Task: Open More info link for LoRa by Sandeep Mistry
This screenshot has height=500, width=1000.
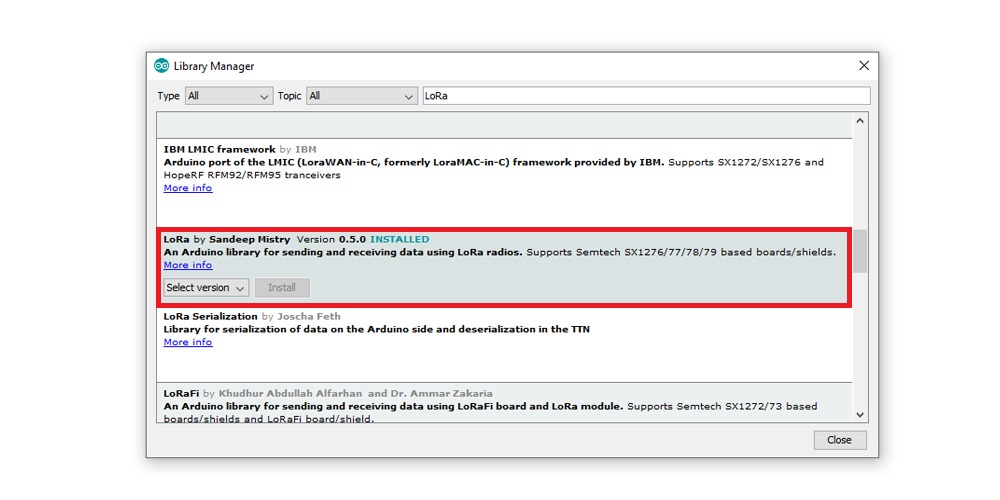Action: coord(188,265)
